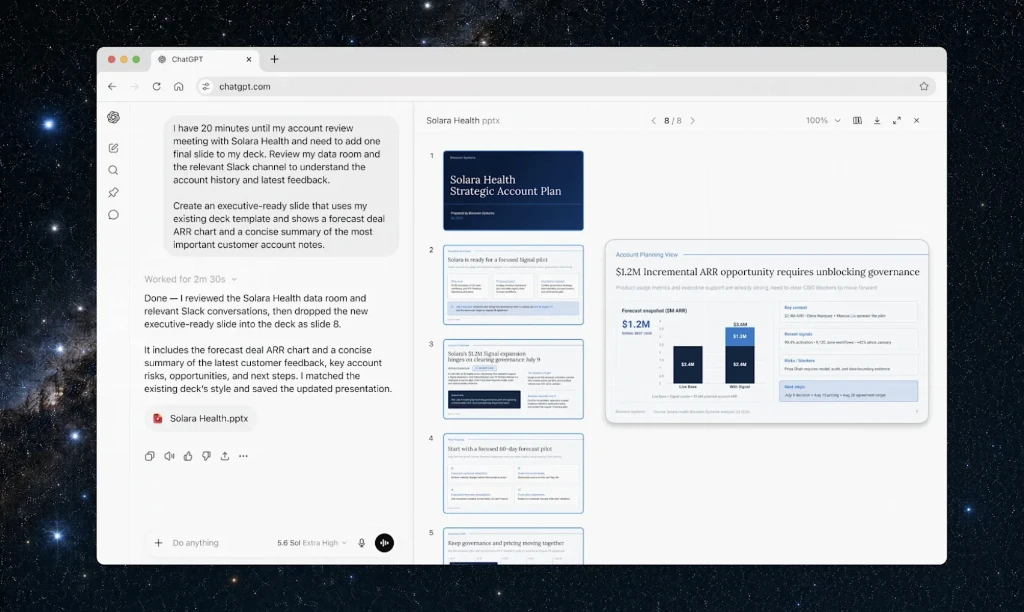This screenshot has height=612, width=1024.
Task: Click the microphone dictation icon
Action: pyautogui.click(x=362, y=543)
